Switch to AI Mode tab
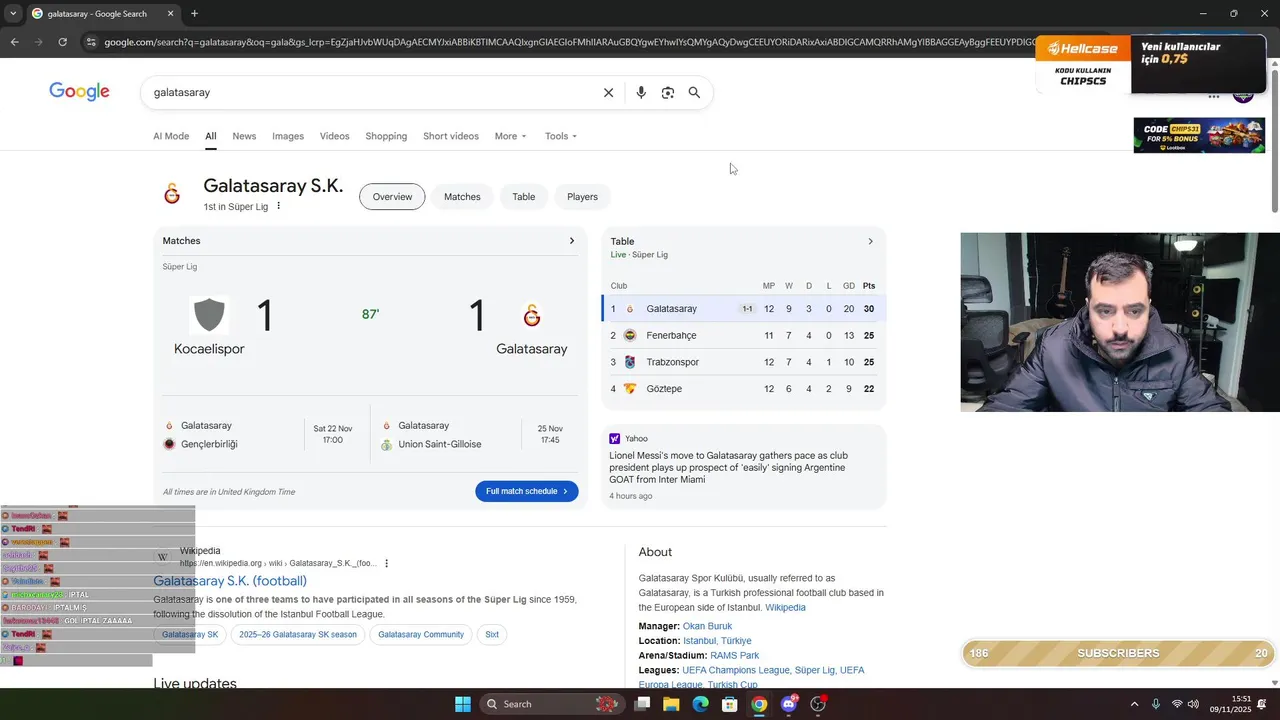 171,136
